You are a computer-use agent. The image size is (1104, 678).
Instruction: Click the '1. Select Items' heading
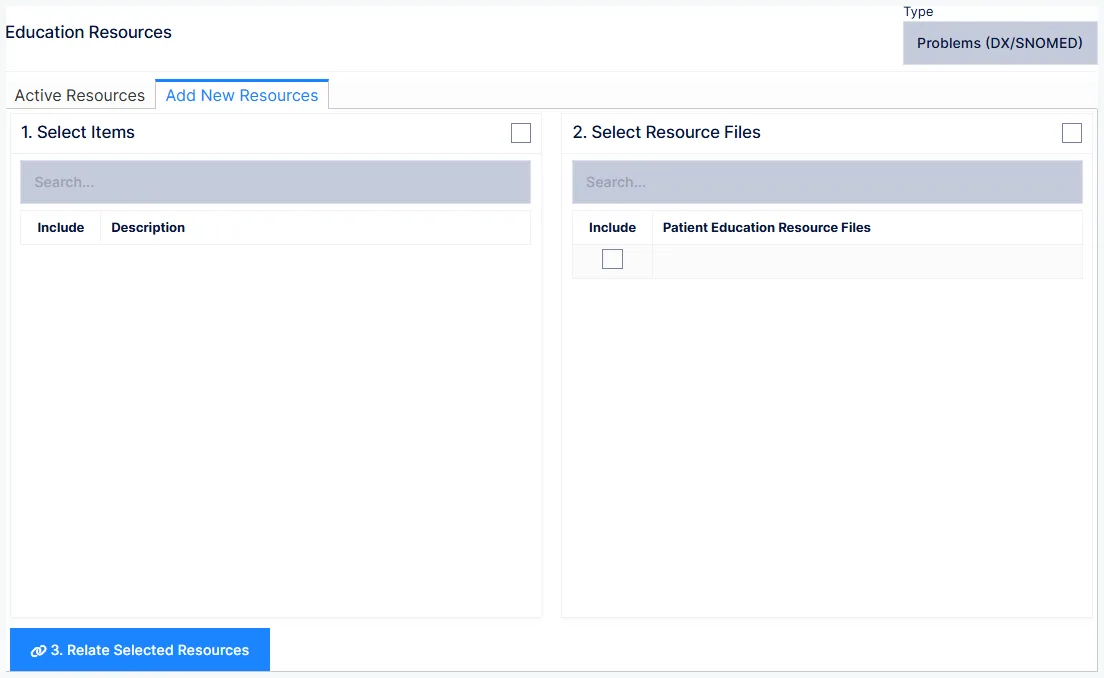[x=78, y=132]
